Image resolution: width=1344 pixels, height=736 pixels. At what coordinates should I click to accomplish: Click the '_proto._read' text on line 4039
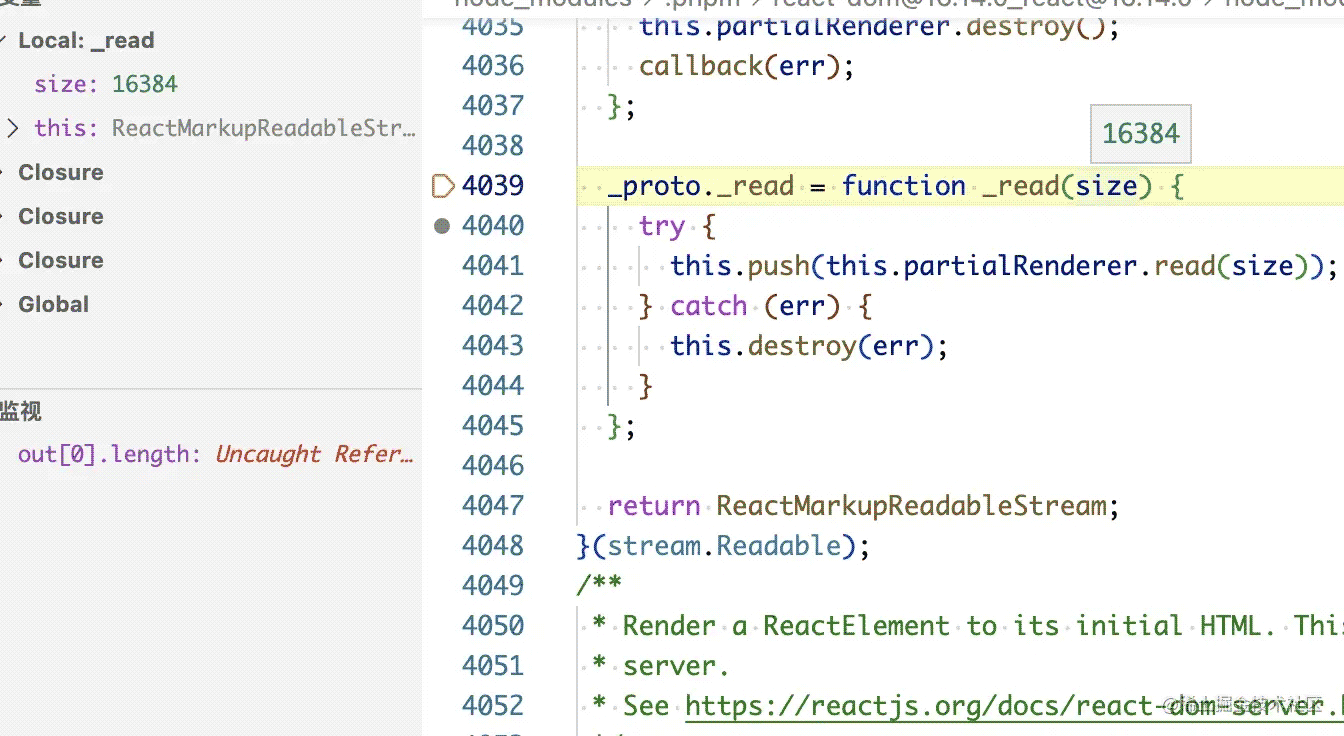[x=700, y=186]
